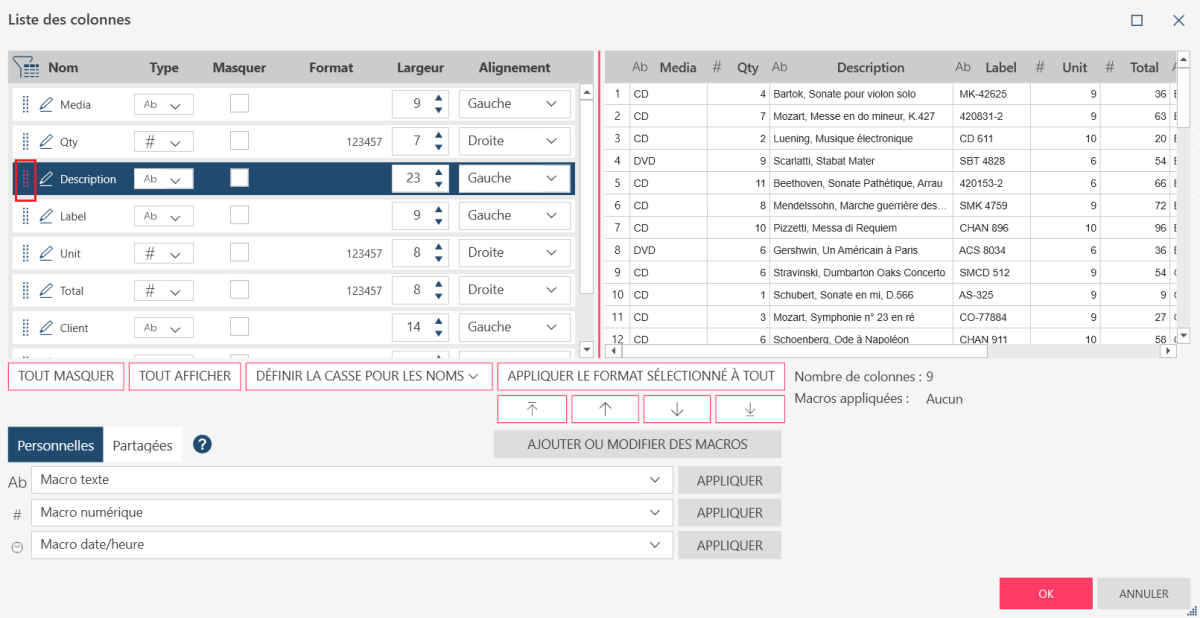Image resolution: width=1200 pixels, height=618 pixels.
Task: Hide the Qty column via its checkbox
Action: pyautogui.click(x=239, y=141)
